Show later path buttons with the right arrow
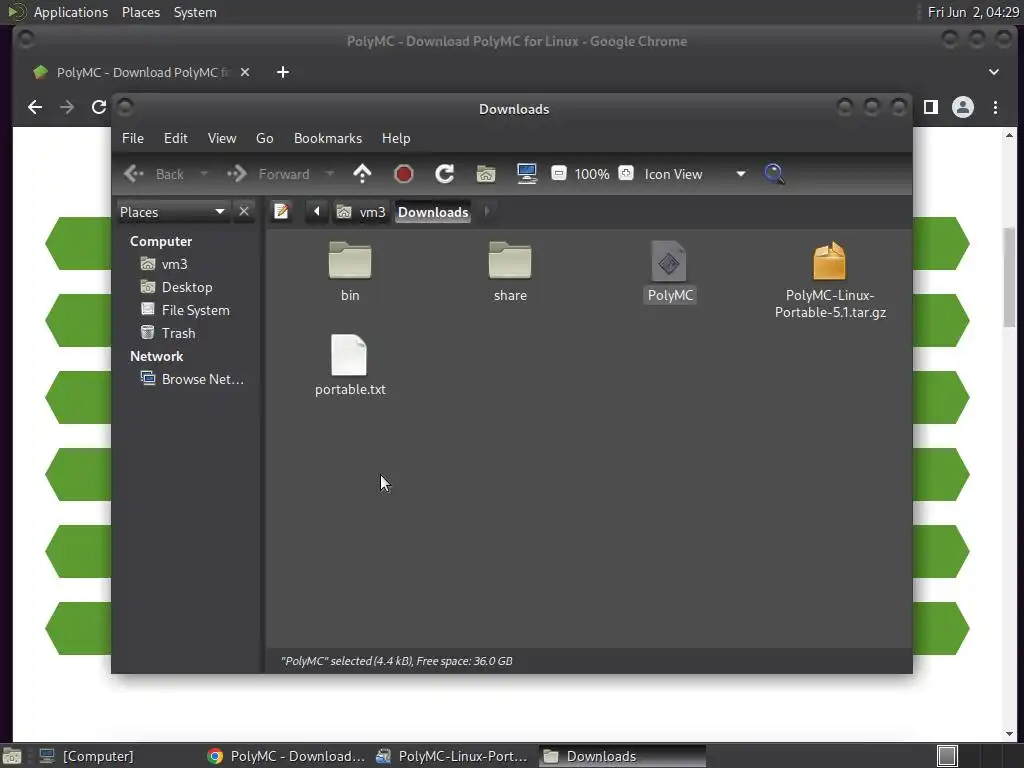Image resolution: width=1024 pixels, height=768 pixels. (487, 212)
